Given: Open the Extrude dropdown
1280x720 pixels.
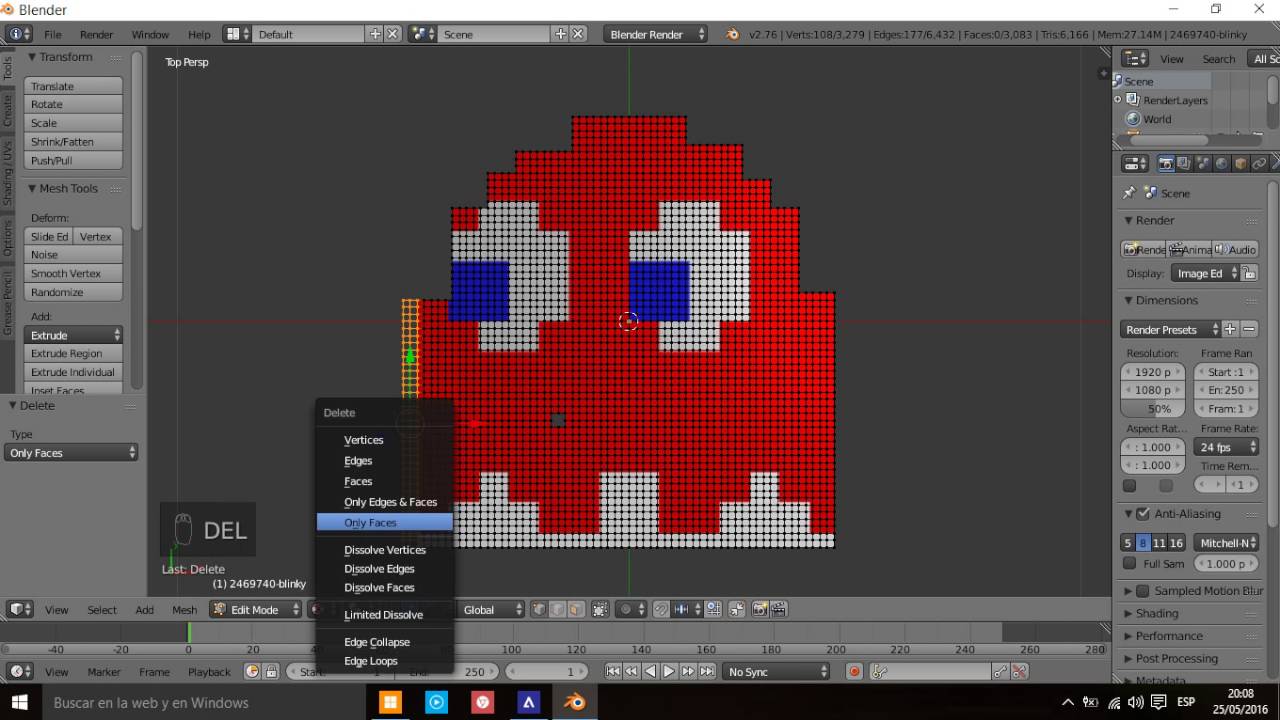Looking at the screenshot, I should 73,335.
